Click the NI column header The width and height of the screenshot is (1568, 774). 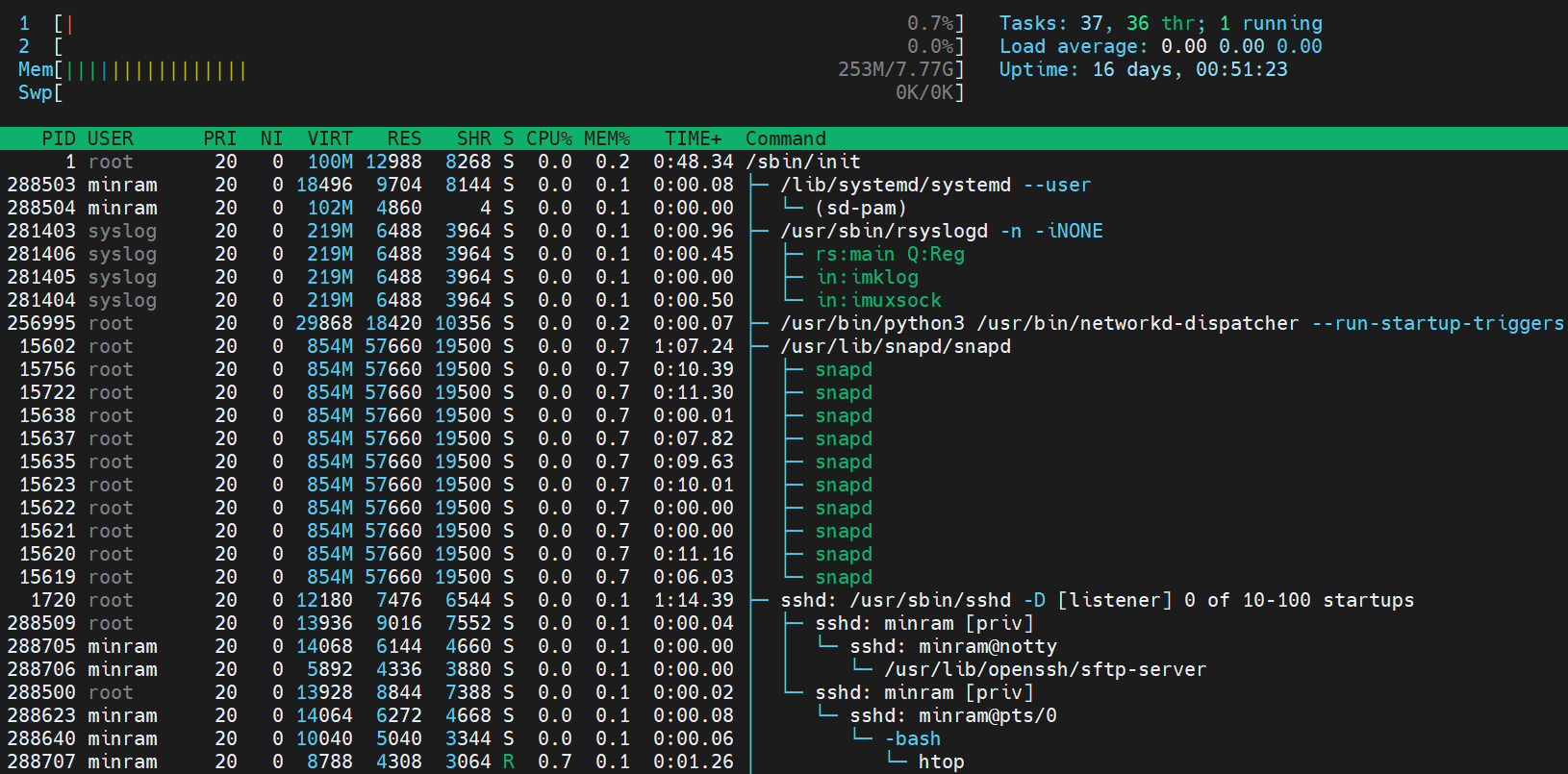[272, 138]
